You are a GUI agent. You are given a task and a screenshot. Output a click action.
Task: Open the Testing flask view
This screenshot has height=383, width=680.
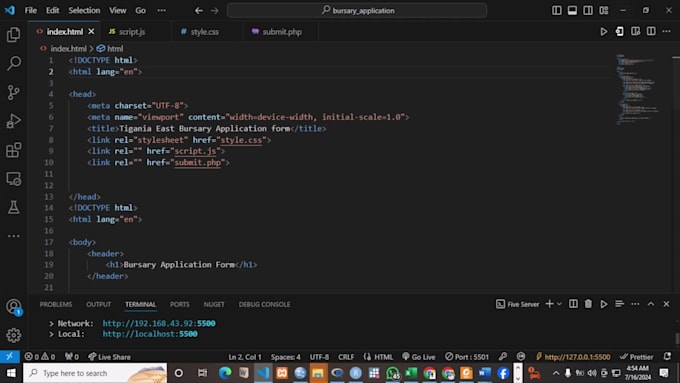(13, 207)
